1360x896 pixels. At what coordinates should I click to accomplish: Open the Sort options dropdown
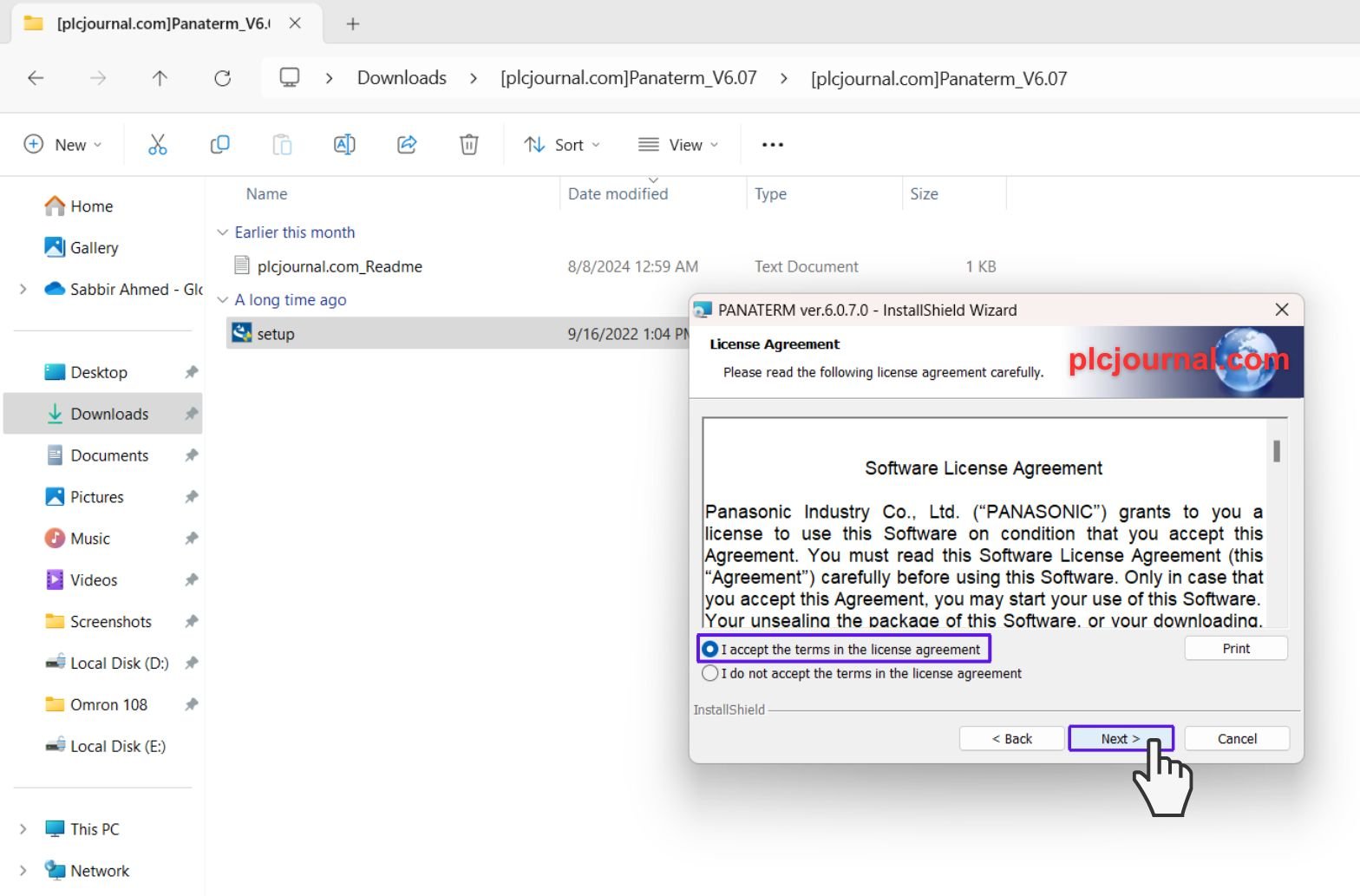click(x=562, y=145)
